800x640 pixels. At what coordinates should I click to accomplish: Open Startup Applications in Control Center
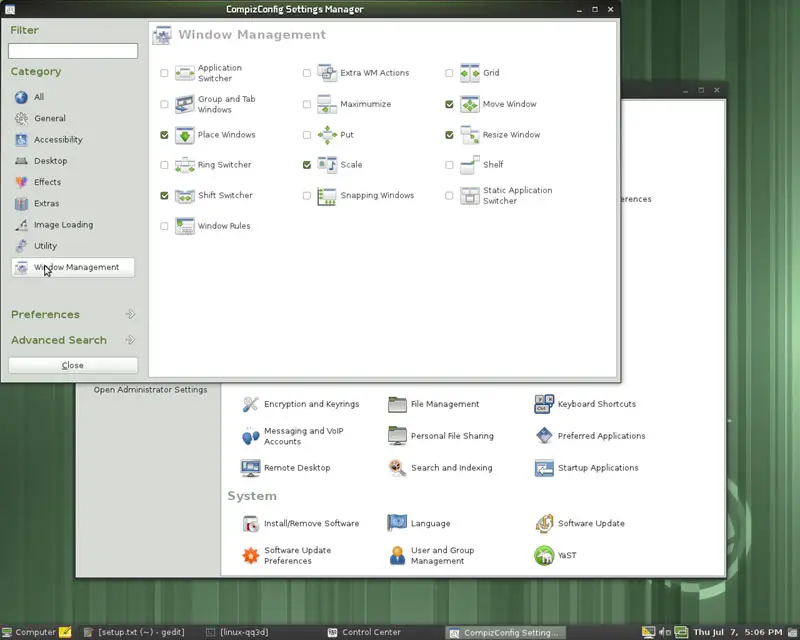587,468
